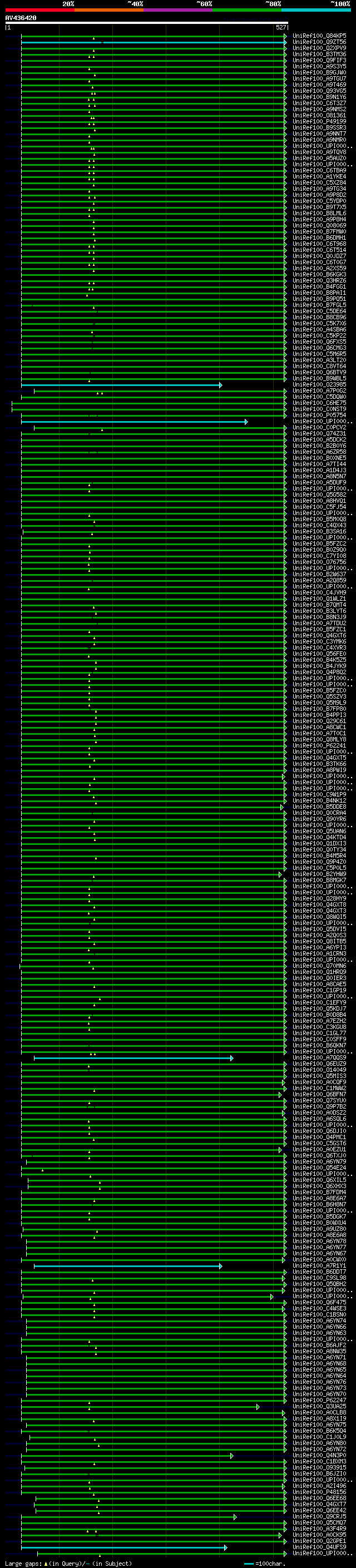Image resolution: width=356 pixels, height=1568 pixels.
Task: Select the UniRef100_B9GJW0 label
Action: tap(319, 72)
